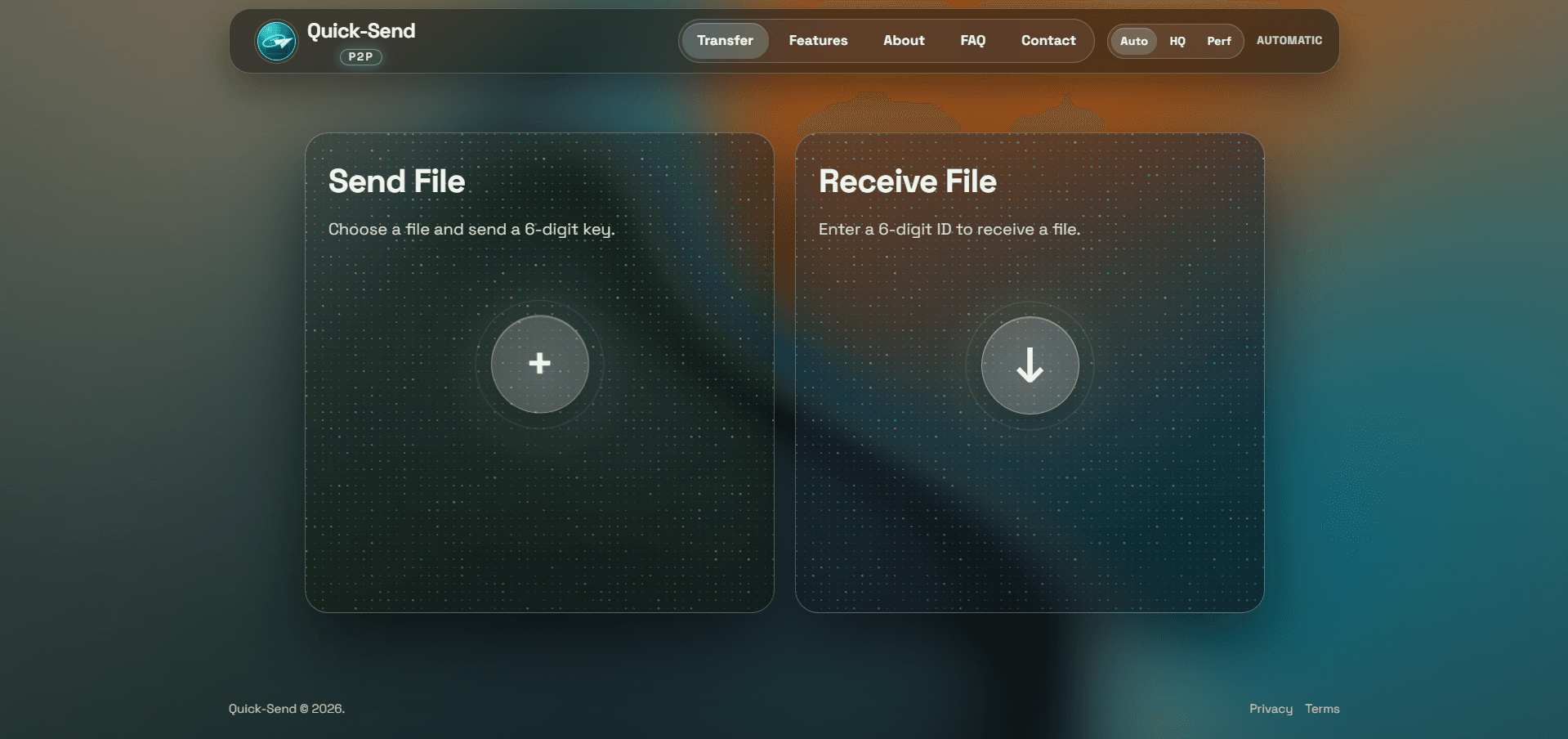Click the Quick-Send © 2026 footer text
The image size is (1568, 739).
point(286,709)
